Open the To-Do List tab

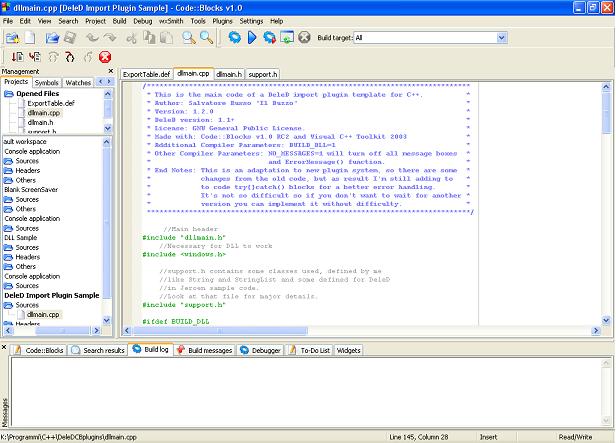tap(310, 350)
